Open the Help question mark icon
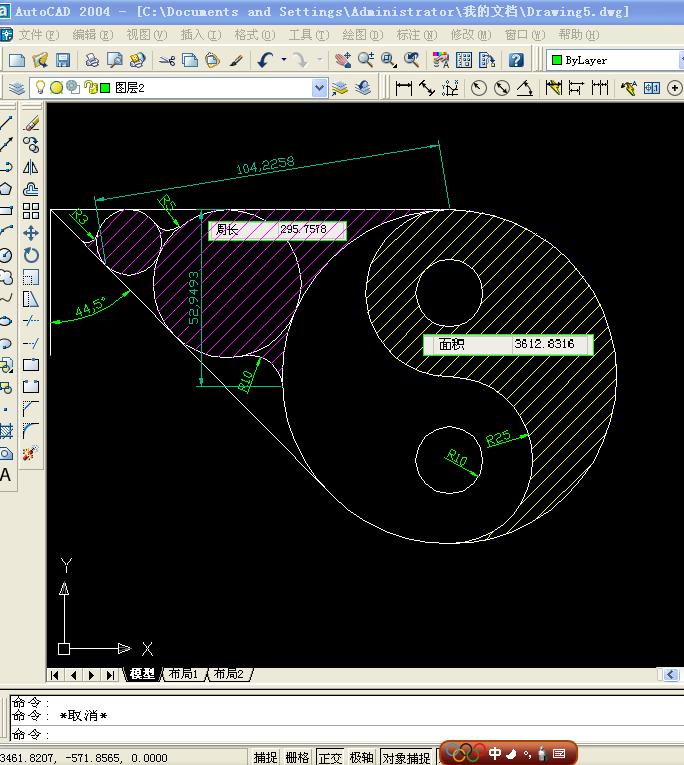684x765 pixels. [516, 60]
